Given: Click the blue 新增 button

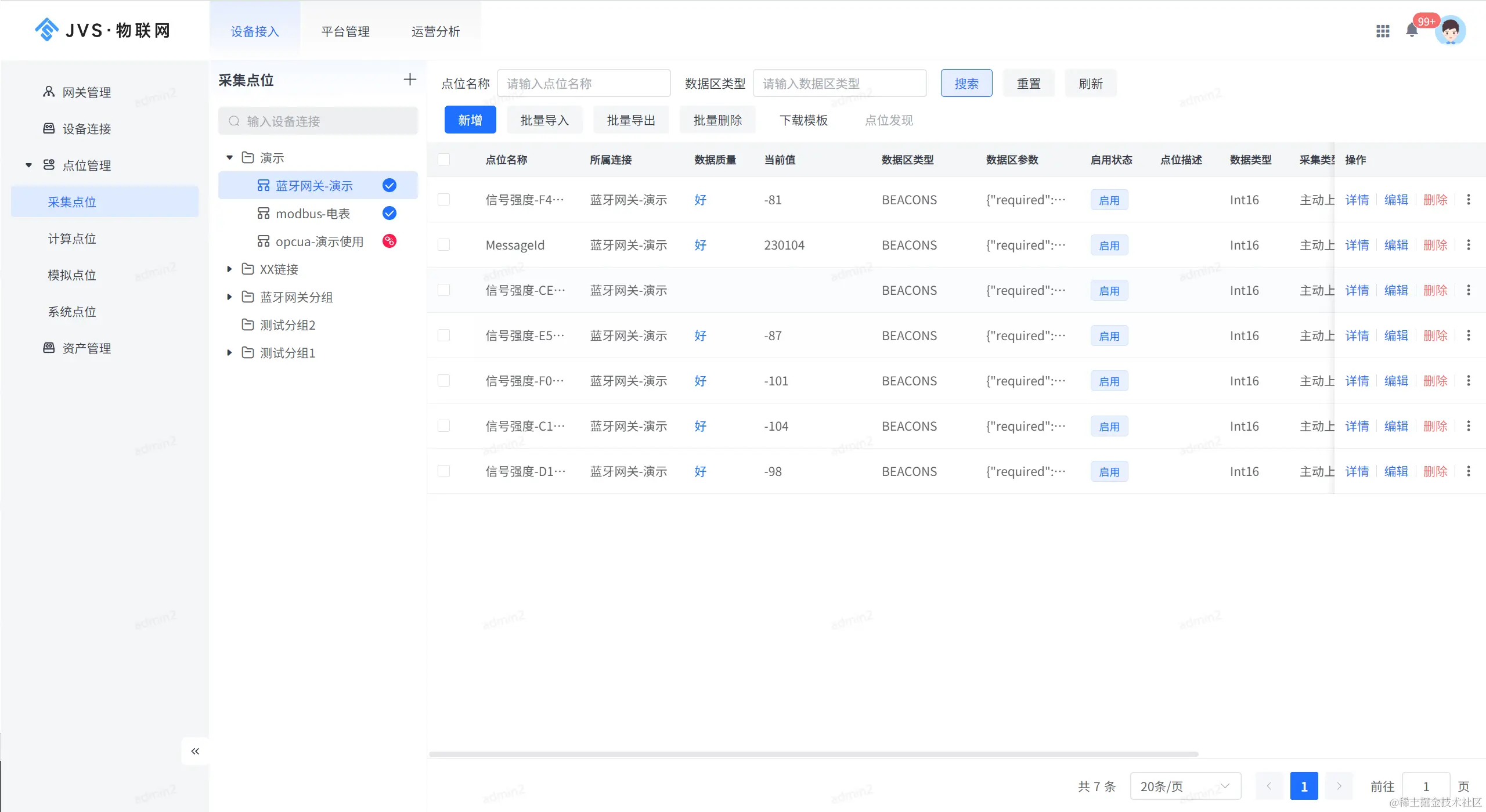Looking at the screenshot, I should 470,120.
